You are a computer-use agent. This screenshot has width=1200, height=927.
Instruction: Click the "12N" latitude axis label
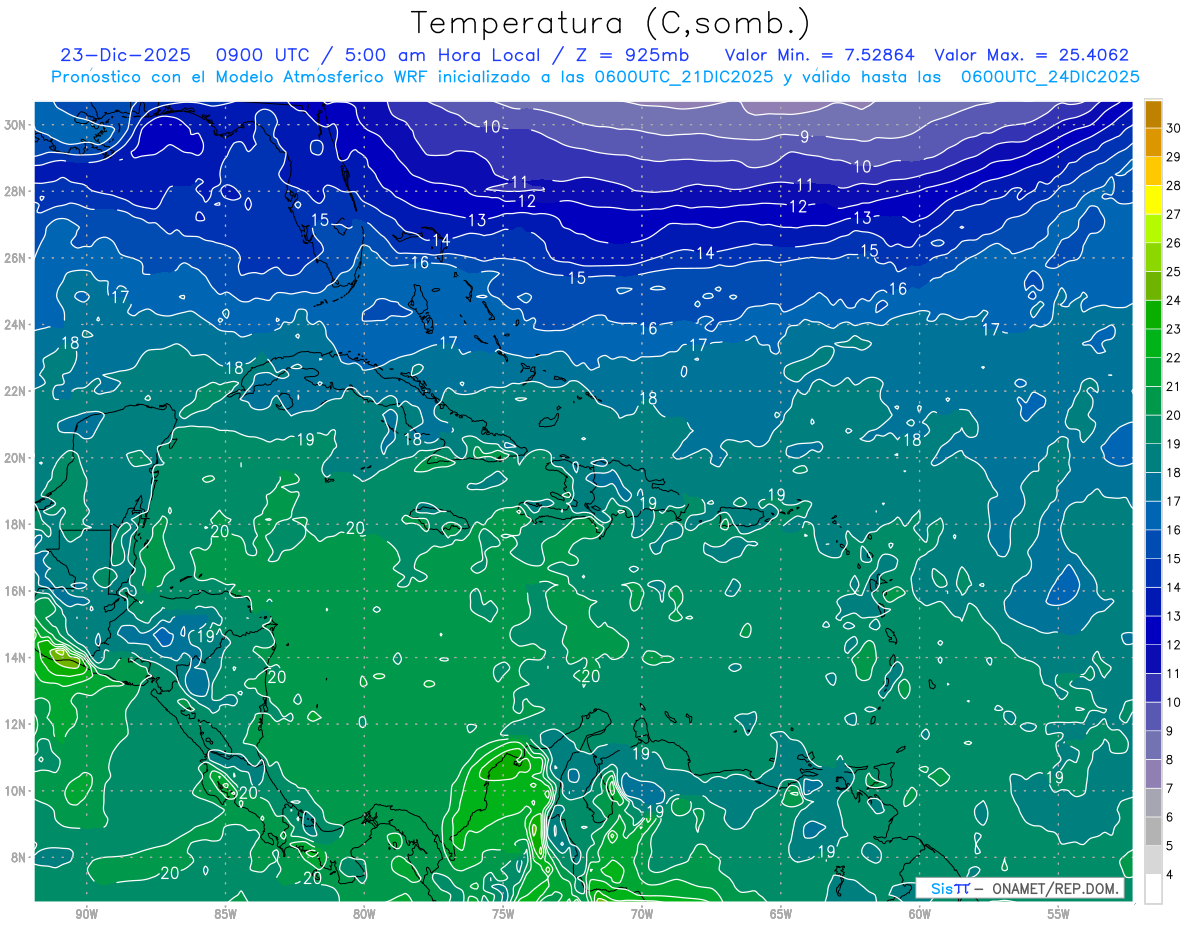pos(17,724)
